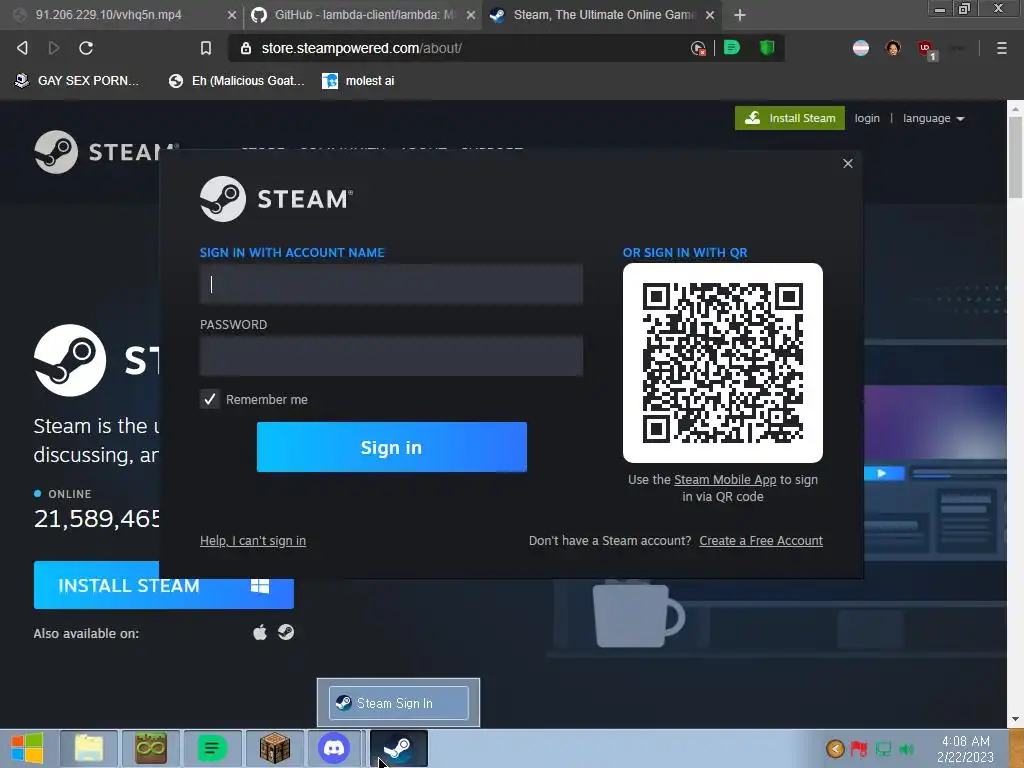This screenshot has width=1024, height=768.
Task: Close the Steam sign-in dialog with X
Action: point(848,163)
